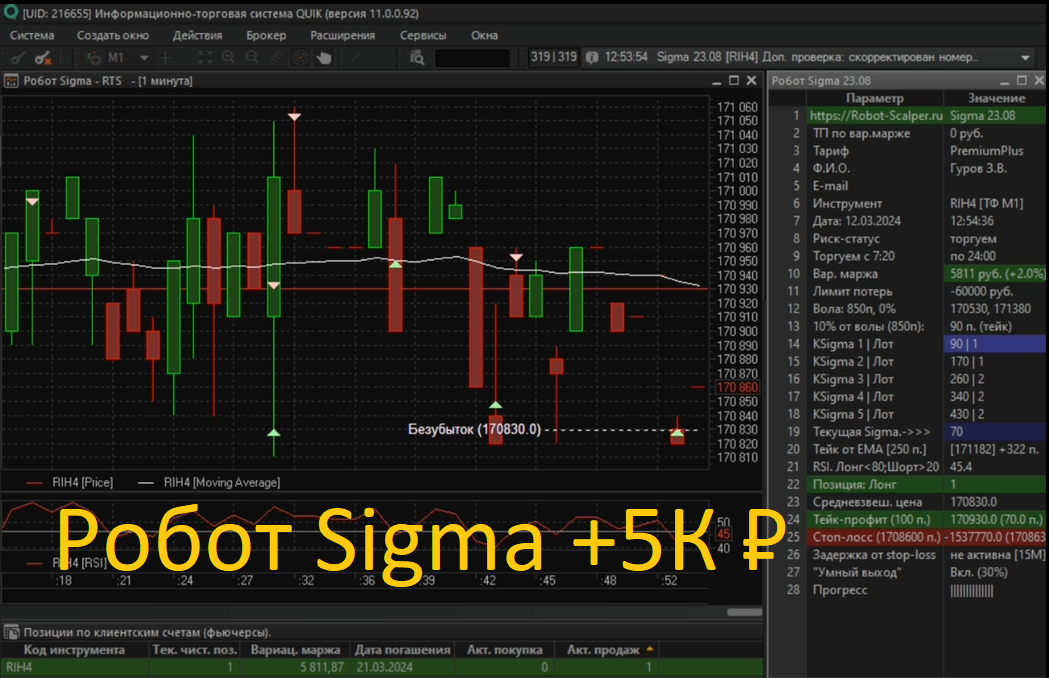
Task: Open the Система menu
Action: click(31, 35)
